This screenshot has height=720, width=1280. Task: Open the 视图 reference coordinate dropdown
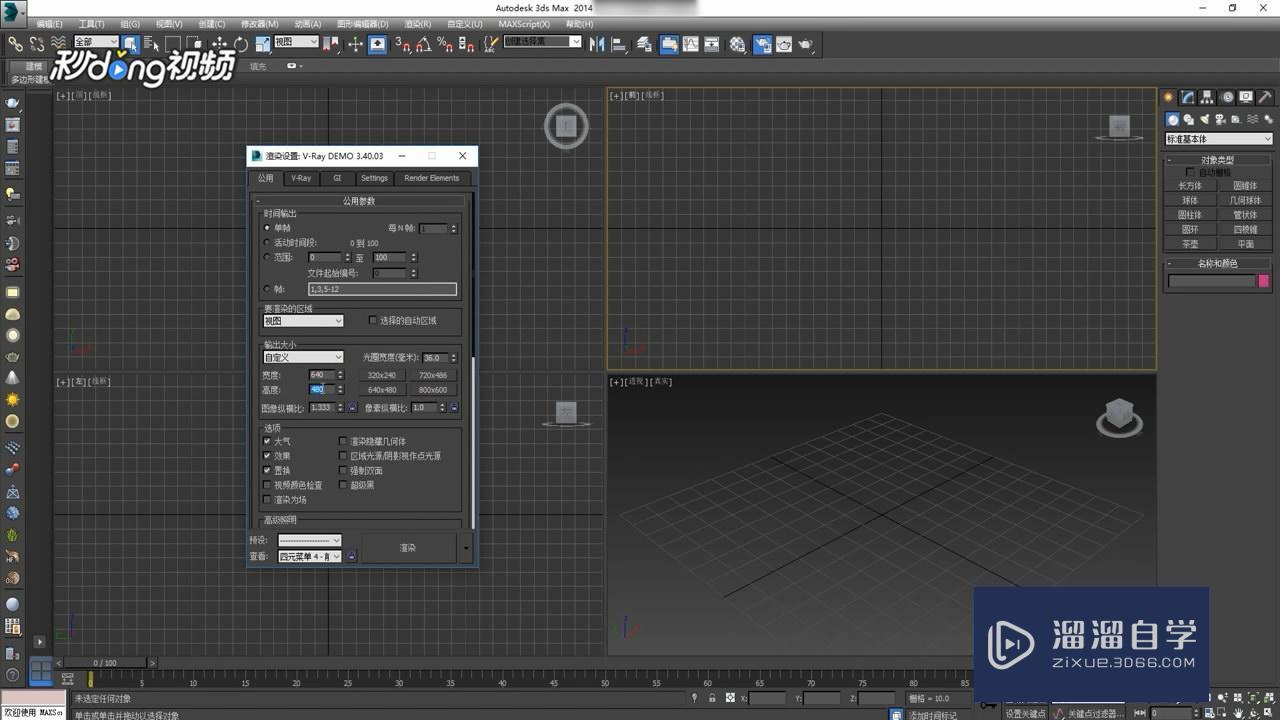(x=296, y=42)
